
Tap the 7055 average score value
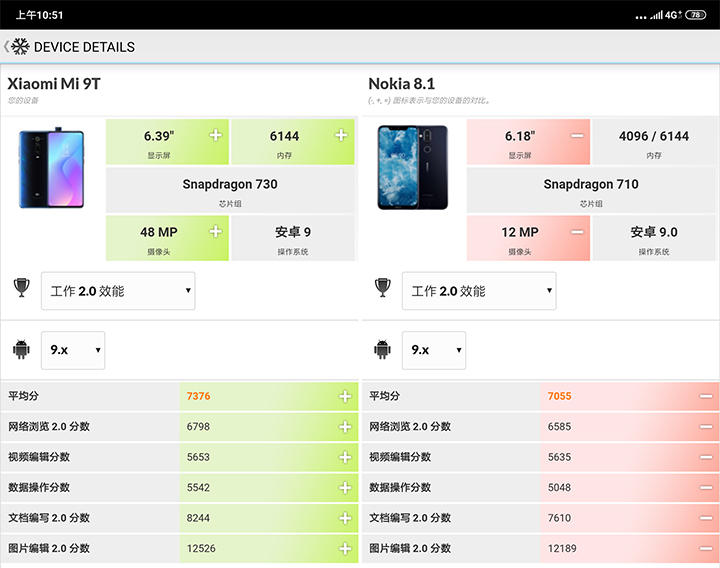click(x=559, y=396)
